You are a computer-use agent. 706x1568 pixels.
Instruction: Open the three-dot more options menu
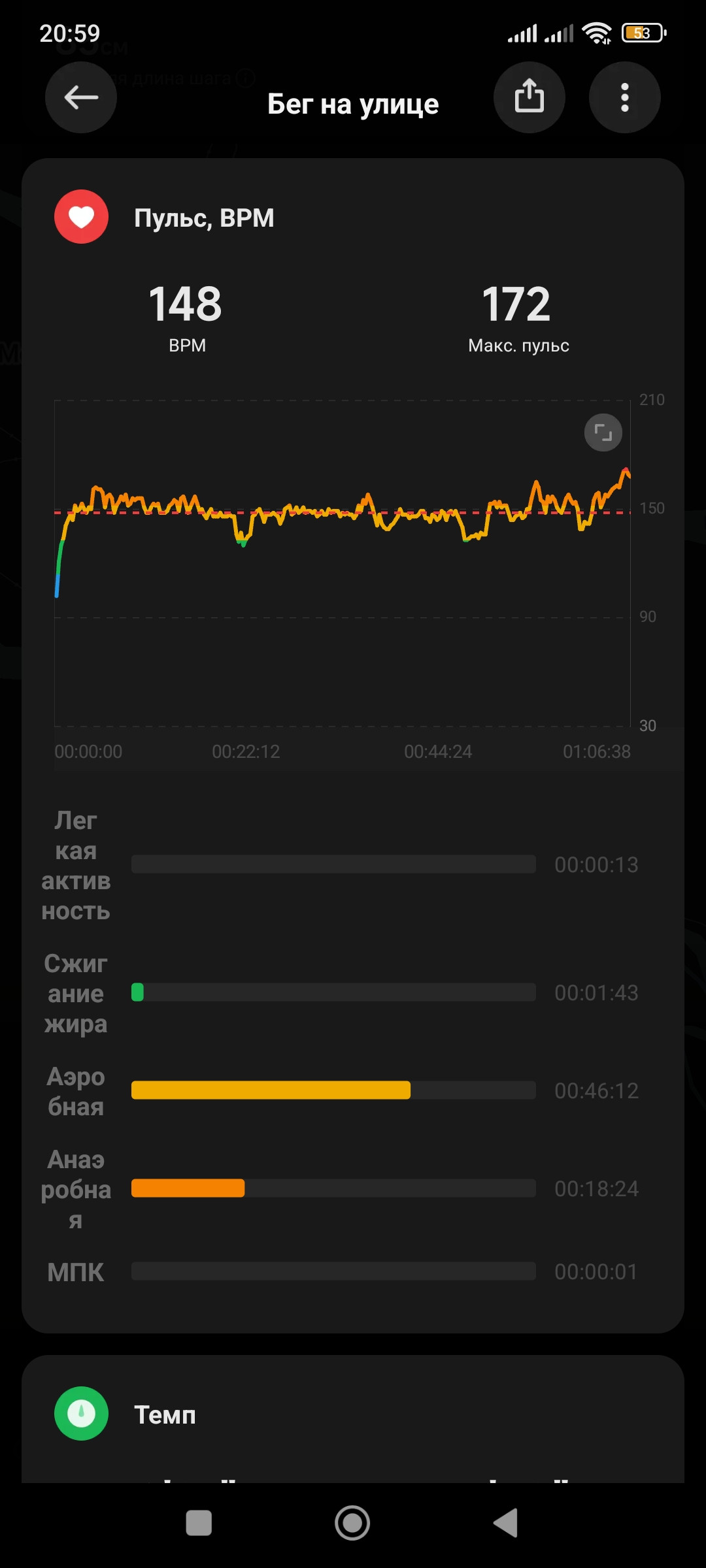pyautogui.click(x=625, y=97)
